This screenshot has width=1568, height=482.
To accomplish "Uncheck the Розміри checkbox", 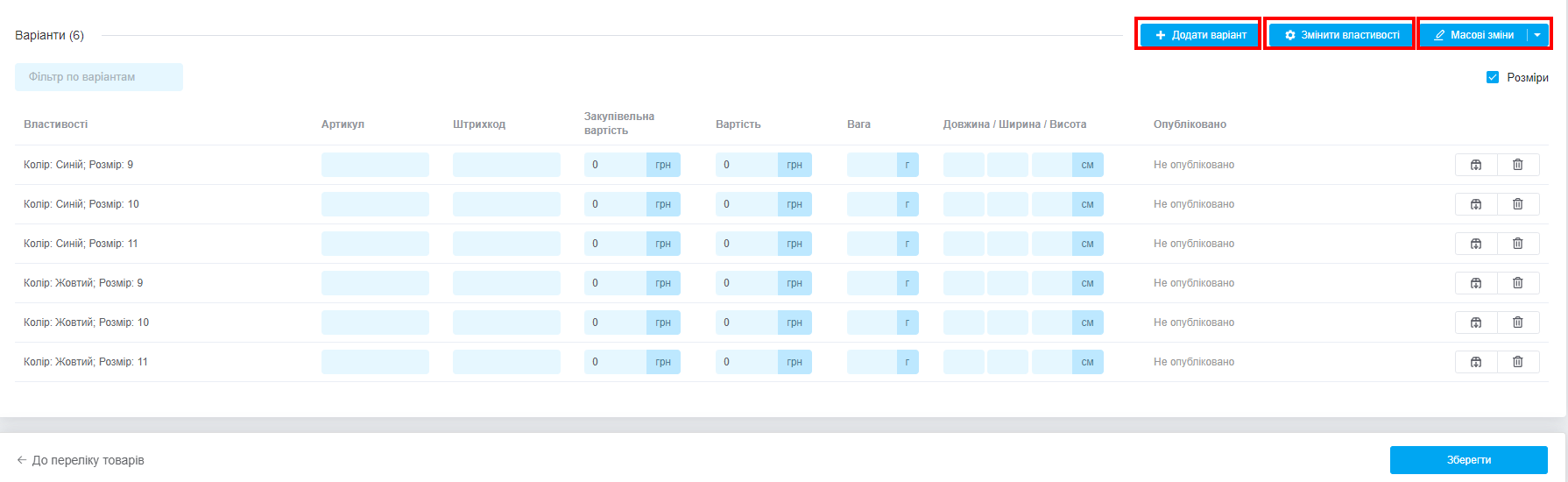I will [x=1493, y=77].
